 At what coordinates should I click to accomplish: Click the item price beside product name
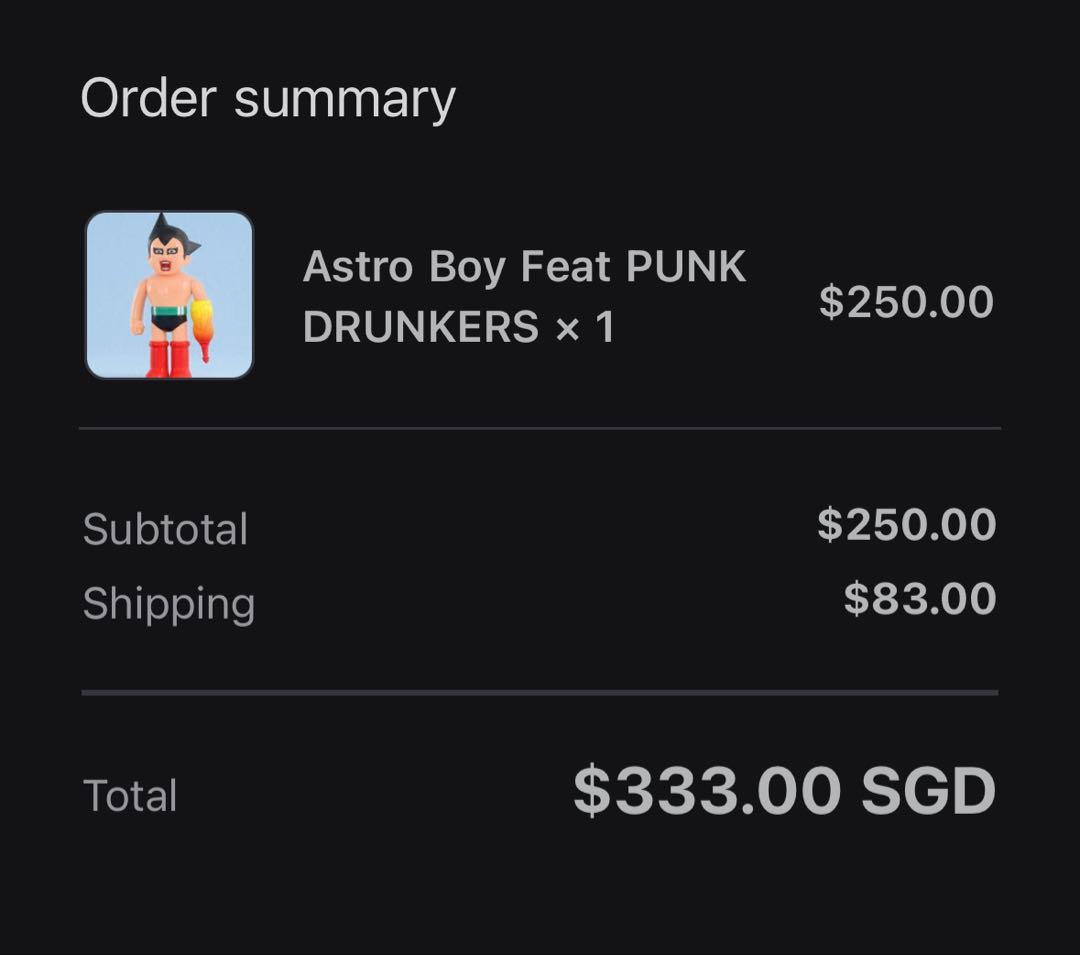tap(906, 302)
